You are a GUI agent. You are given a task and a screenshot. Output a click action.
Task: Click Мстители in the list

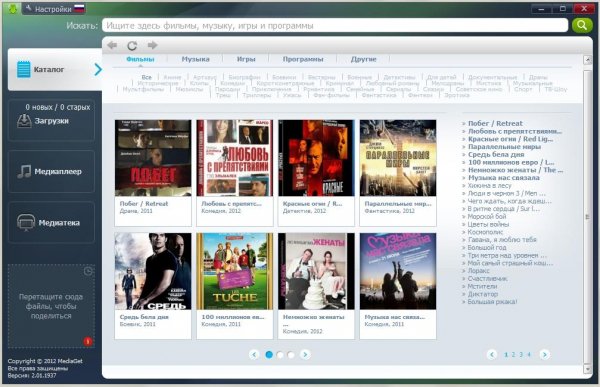coord(482,286)
